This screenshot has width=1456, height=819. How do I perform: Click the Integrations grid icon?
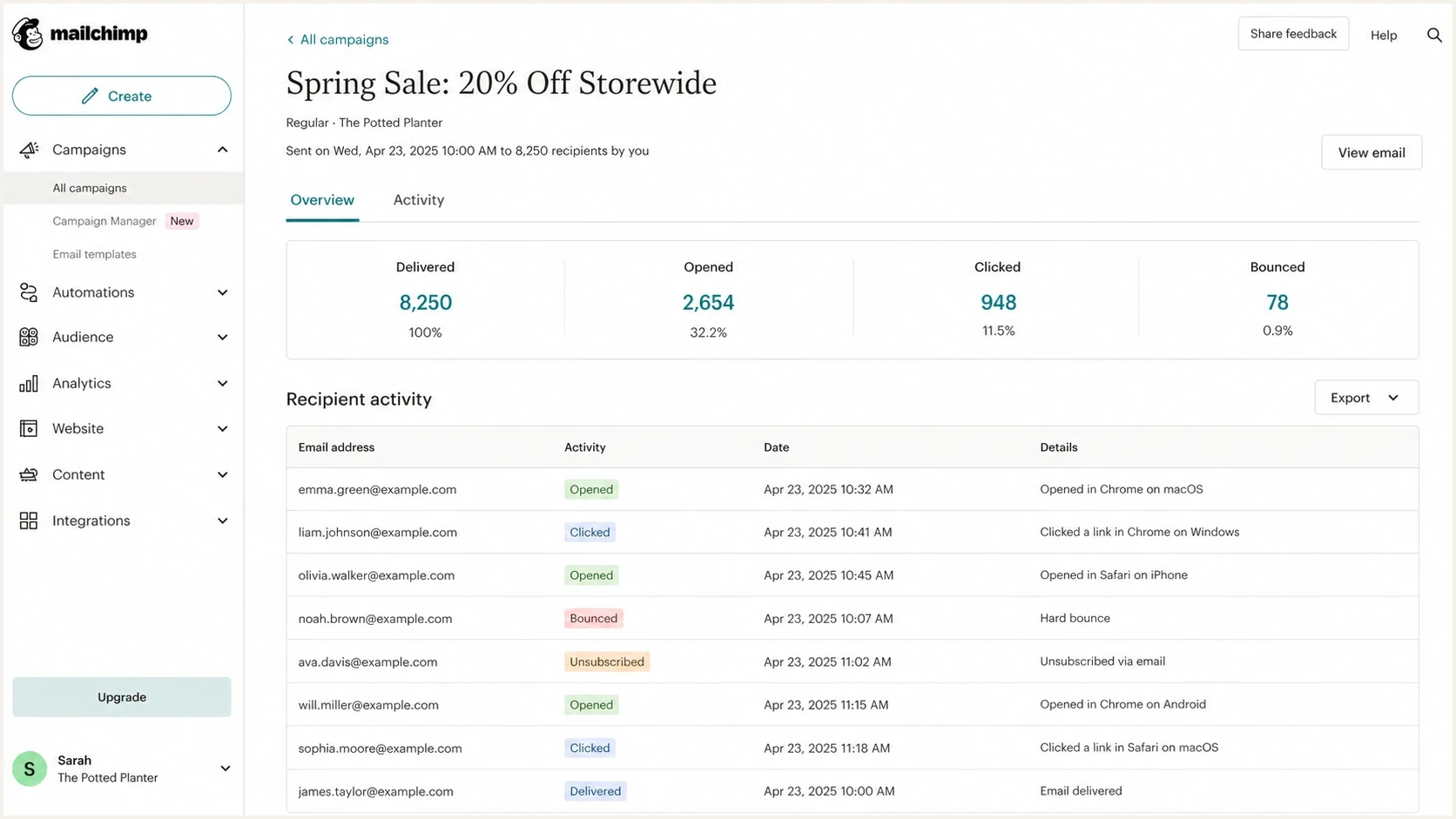click(29, 520)
